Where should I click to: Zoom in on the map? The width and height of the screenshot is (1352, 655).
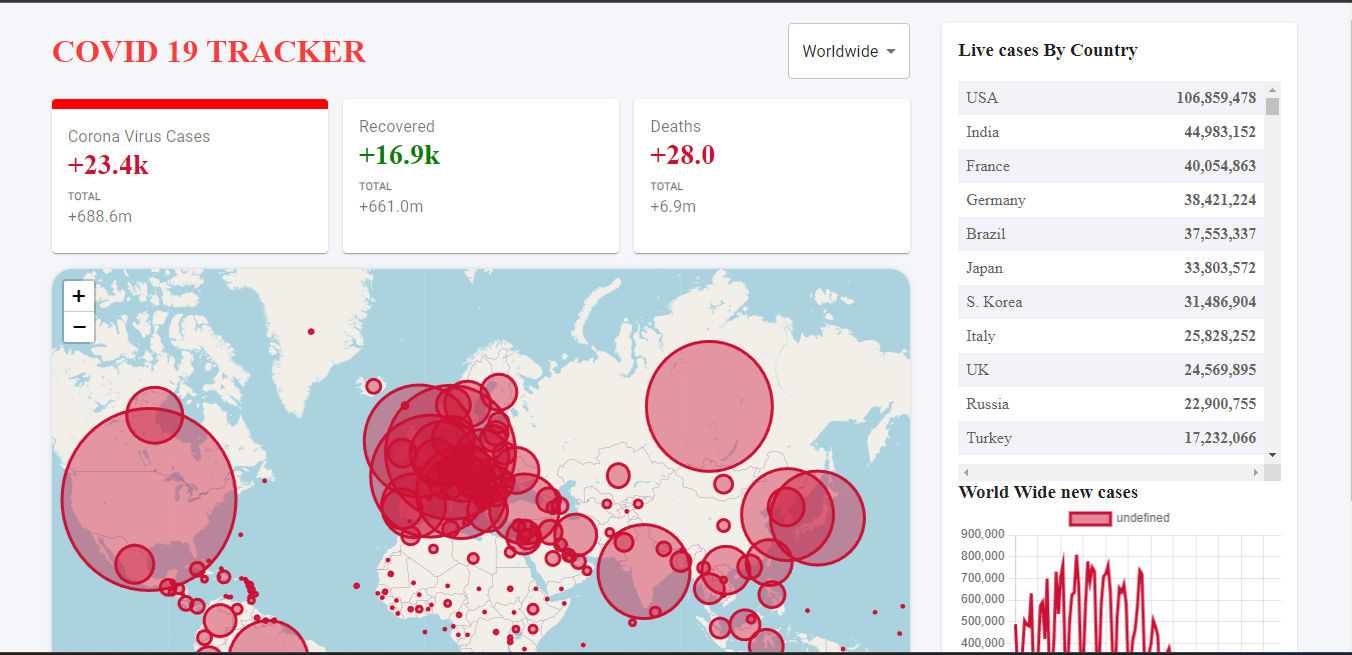[79, 296]
